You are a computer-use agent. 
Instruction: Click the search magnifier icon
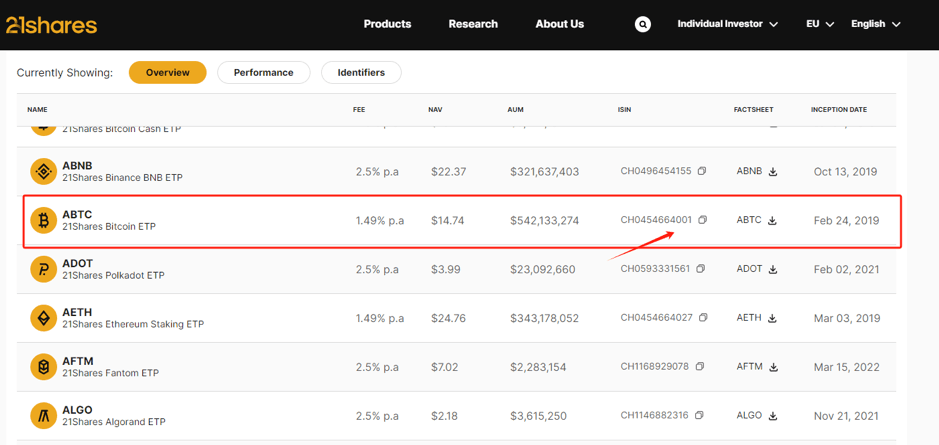[643, 24]
